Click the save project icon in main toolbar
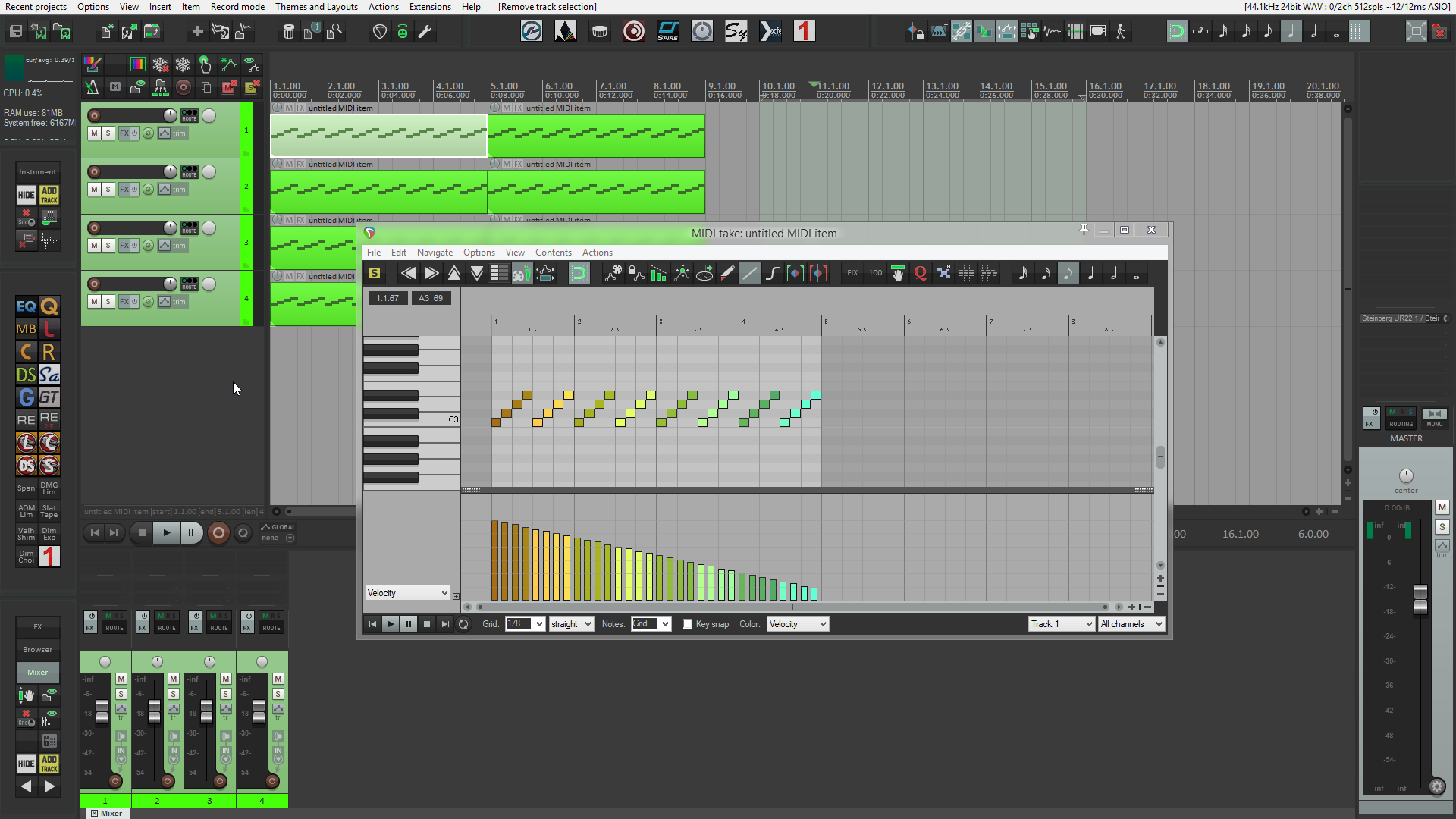Viewport: 1456px width, 819px height. point(16,32)
